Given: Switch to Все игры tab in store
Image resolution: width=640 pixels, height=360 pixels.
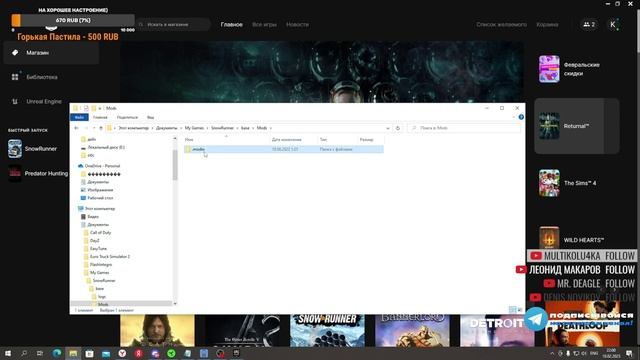Looking at the screenshot, I should 264,24.
